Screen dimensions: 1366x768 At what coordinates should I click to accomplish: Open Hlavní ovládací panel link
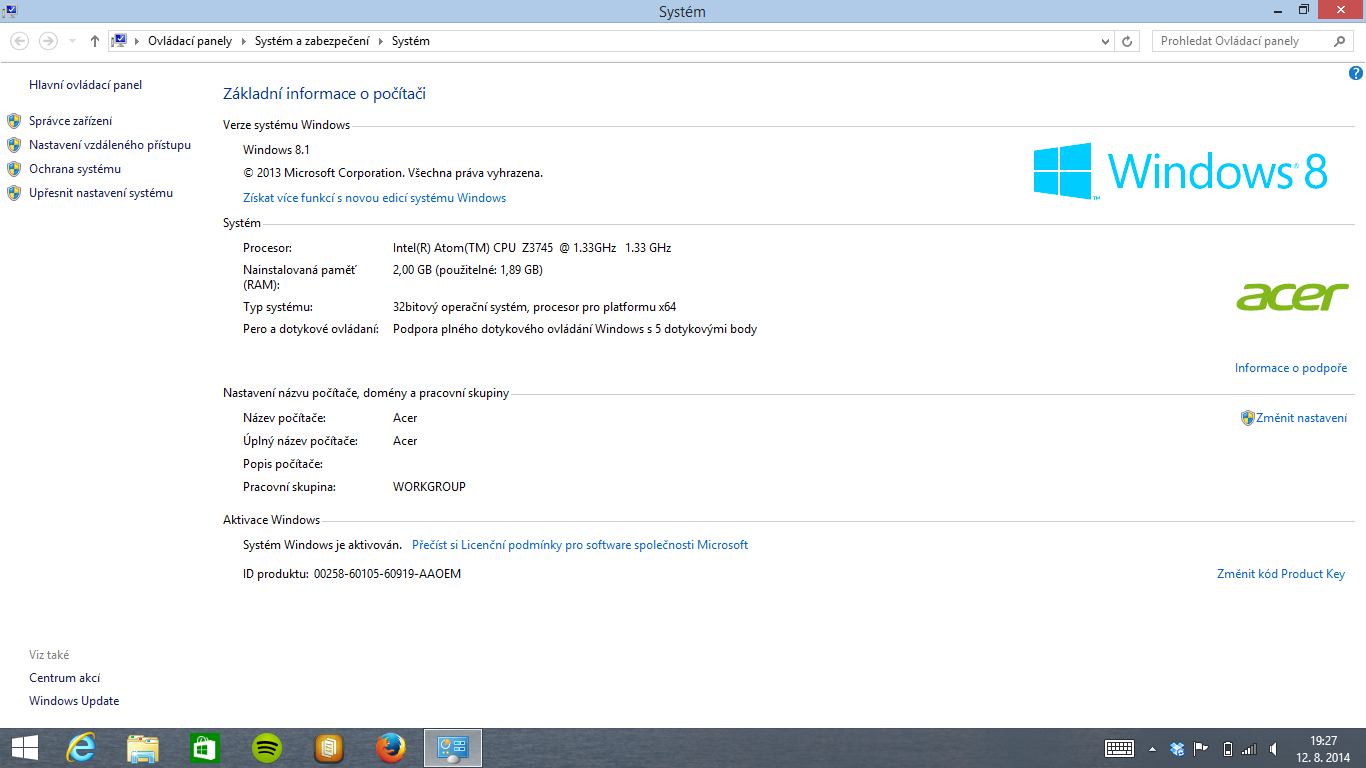pyautogui.click(x=85, y=85)
